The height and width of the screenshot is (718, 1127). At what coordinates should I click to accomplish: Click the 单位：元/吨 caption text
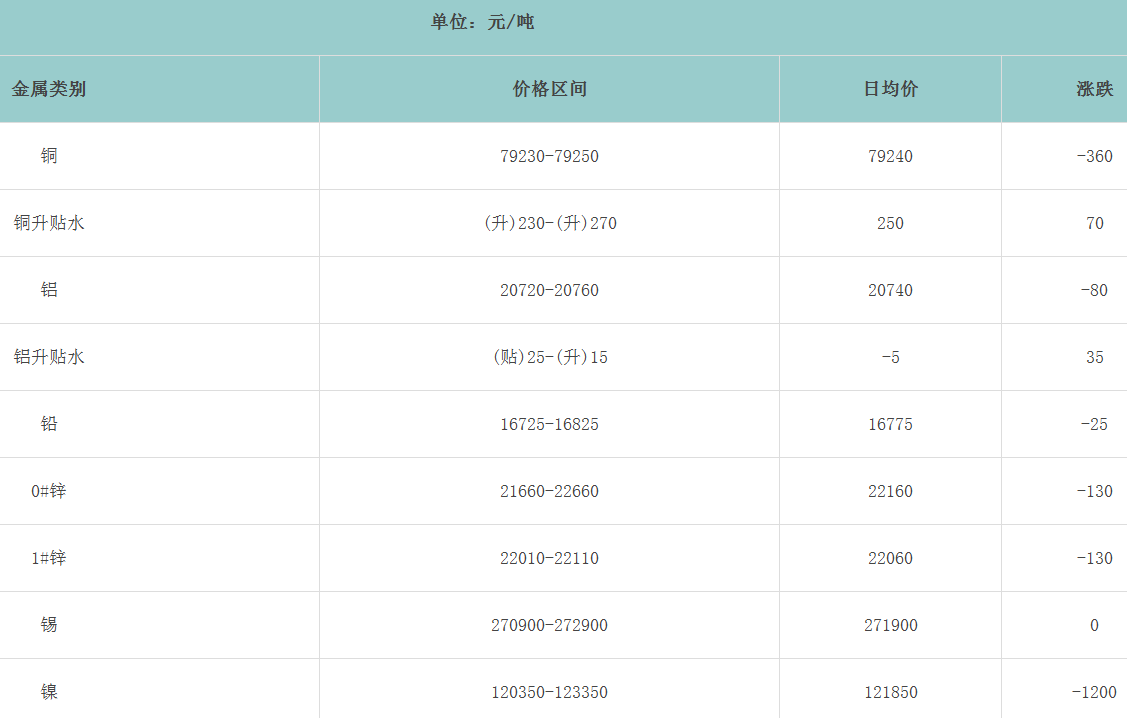coord(482,22)
